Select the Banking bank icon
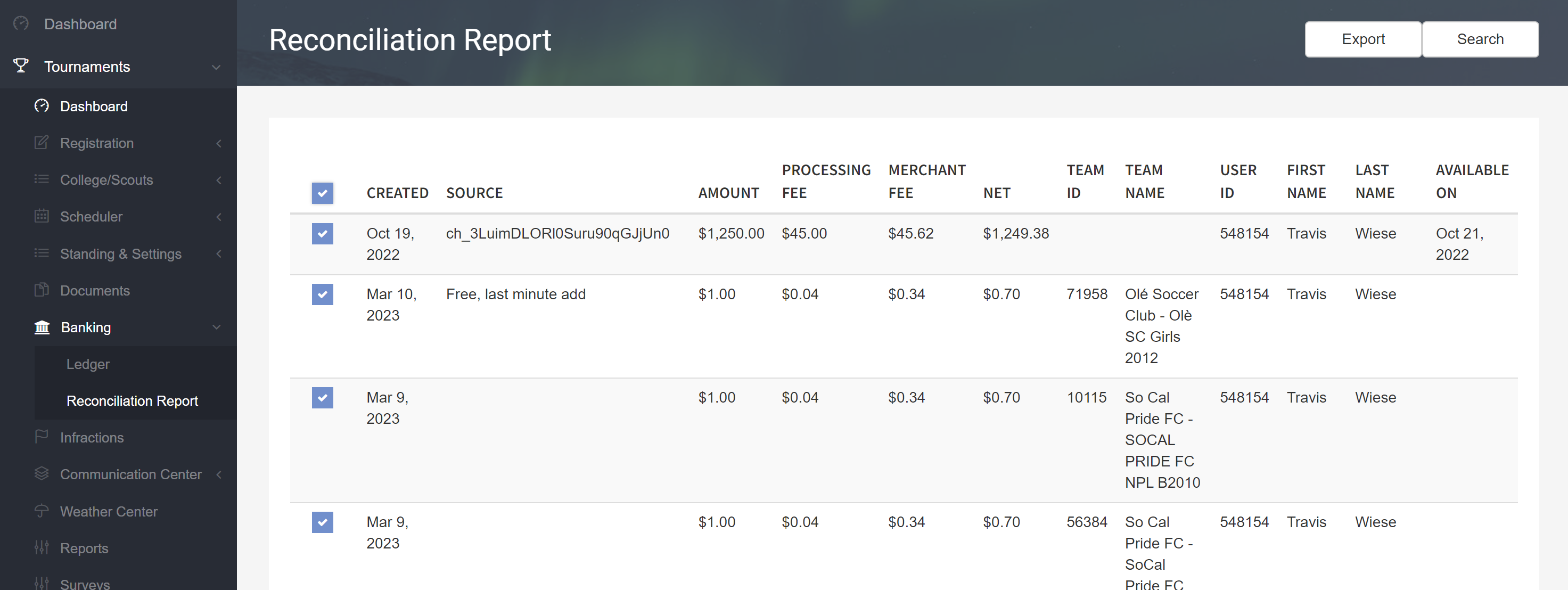 pos(41,327)
